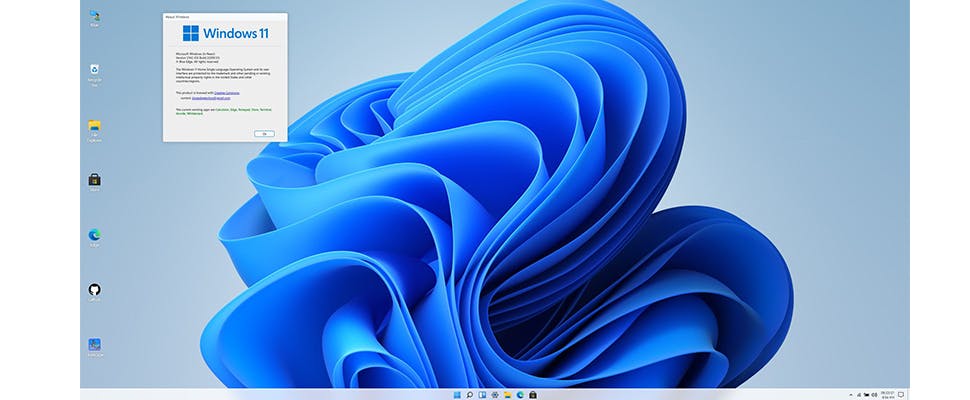Show hidden system tray icons

coord(851,394)
